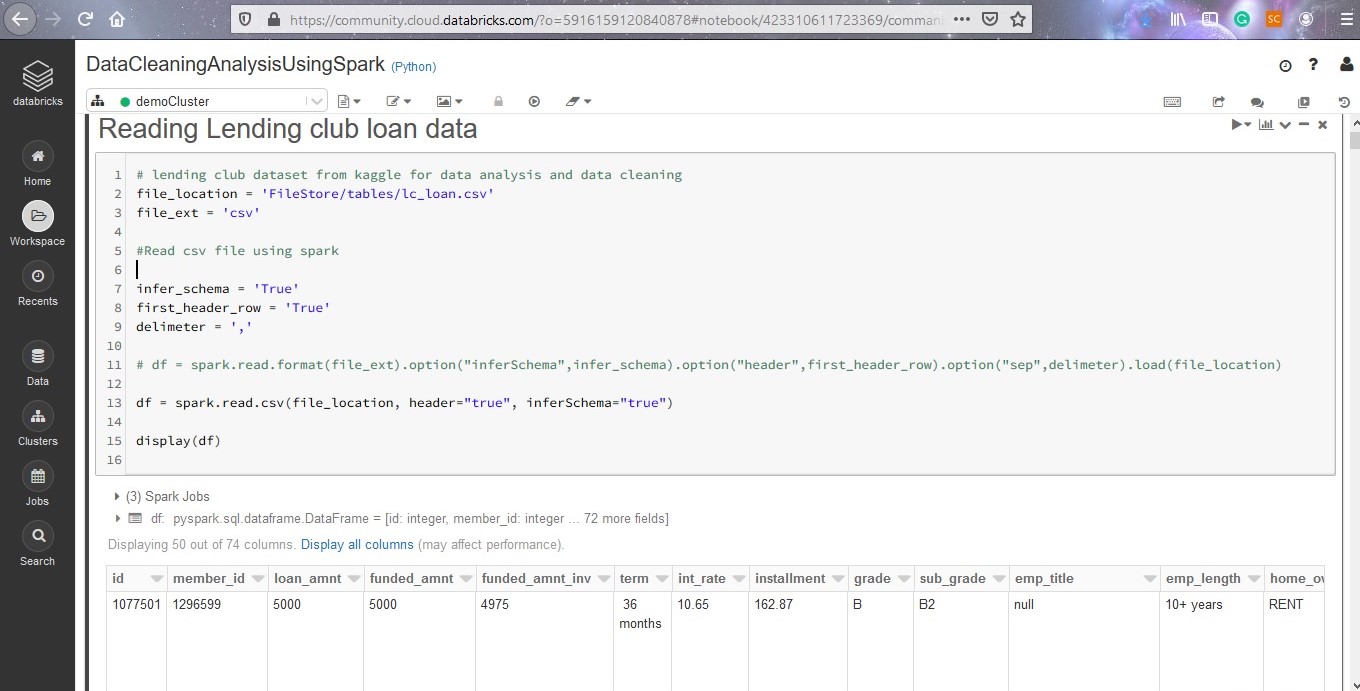Show bar chart visualization of the cell output

point(1266,125)
